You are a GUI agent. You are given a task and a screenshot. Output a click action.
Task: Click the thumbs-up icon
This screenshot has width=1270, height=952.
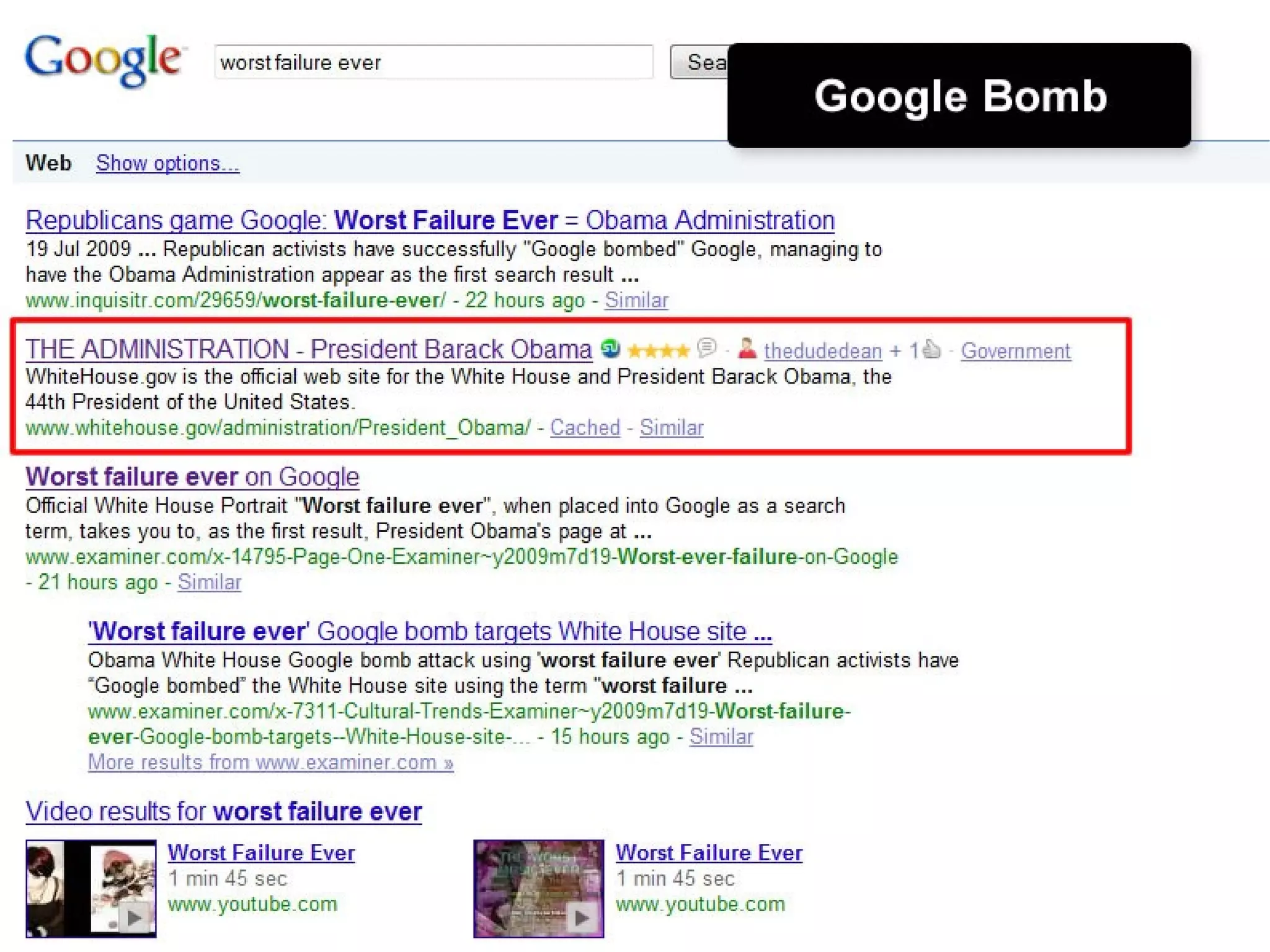click(x=931, y=350)
